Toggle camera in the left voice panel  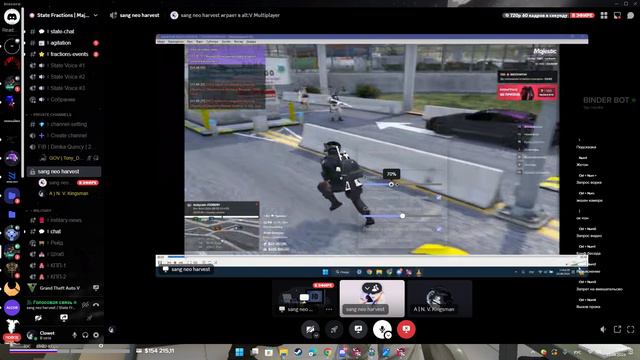click(x=38, y=318)
